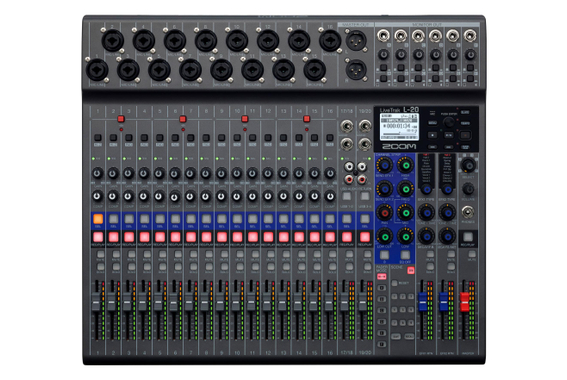Tap the Rewind transport button

[x=432, y=147]
